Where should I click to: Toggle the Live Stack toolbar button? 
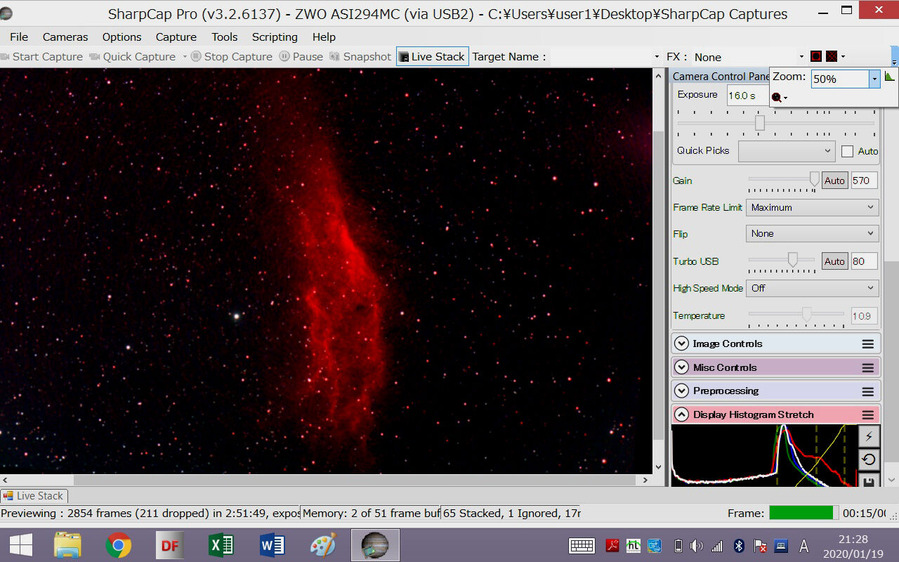[x=432, y=57]
